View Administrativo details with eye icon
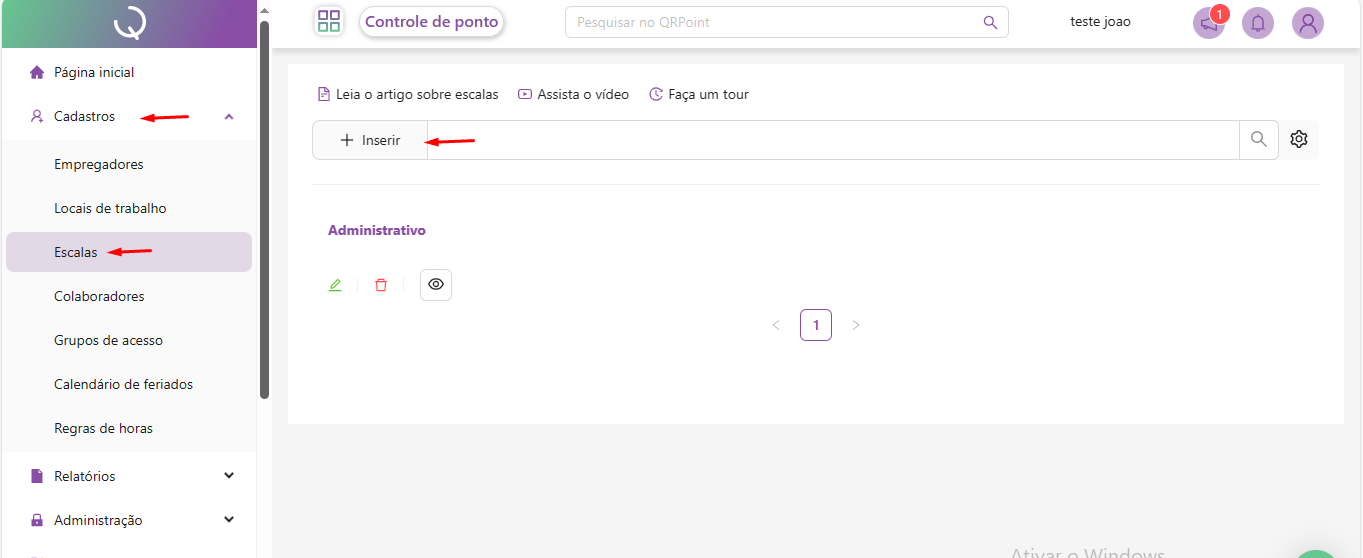The width and height of the screenshot is (1363, 558). tap(436, 285)
